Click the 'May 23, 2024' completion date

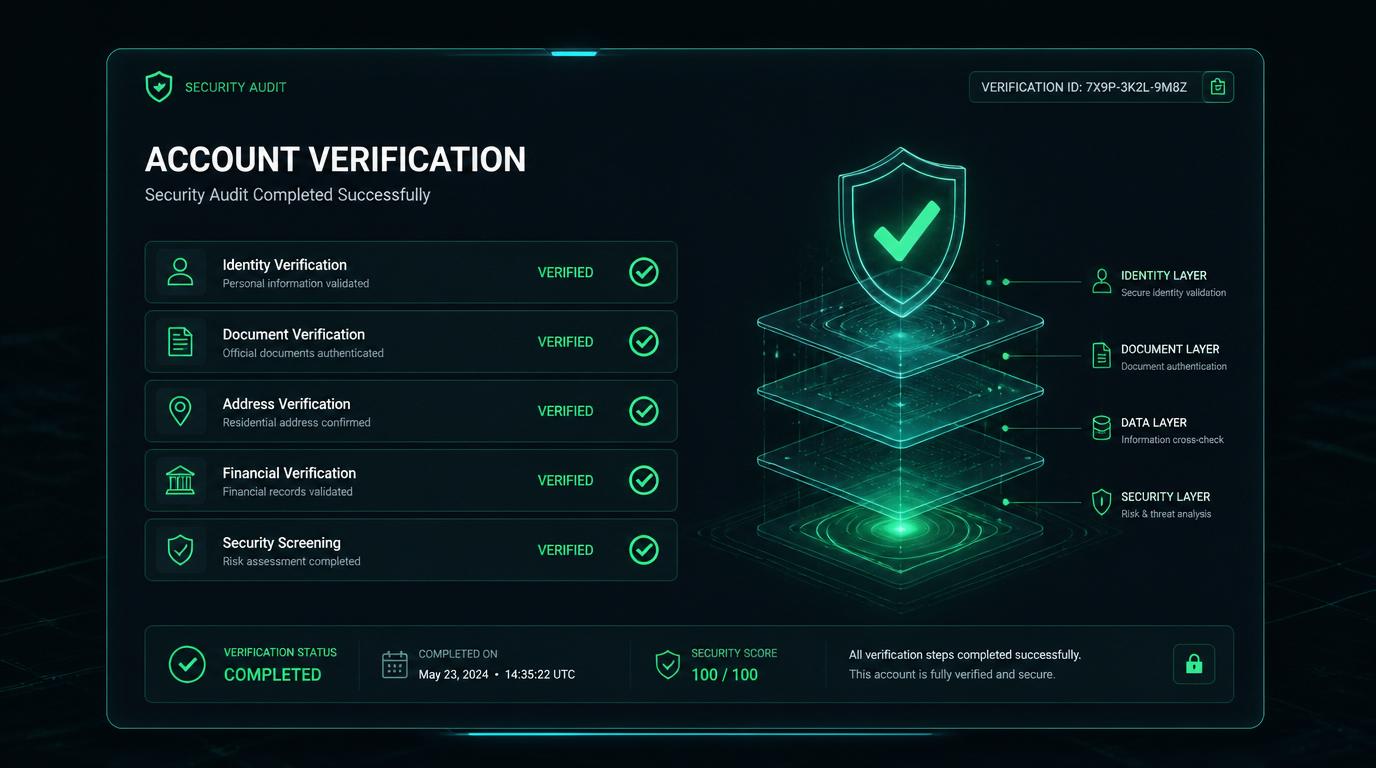point(454,675)
